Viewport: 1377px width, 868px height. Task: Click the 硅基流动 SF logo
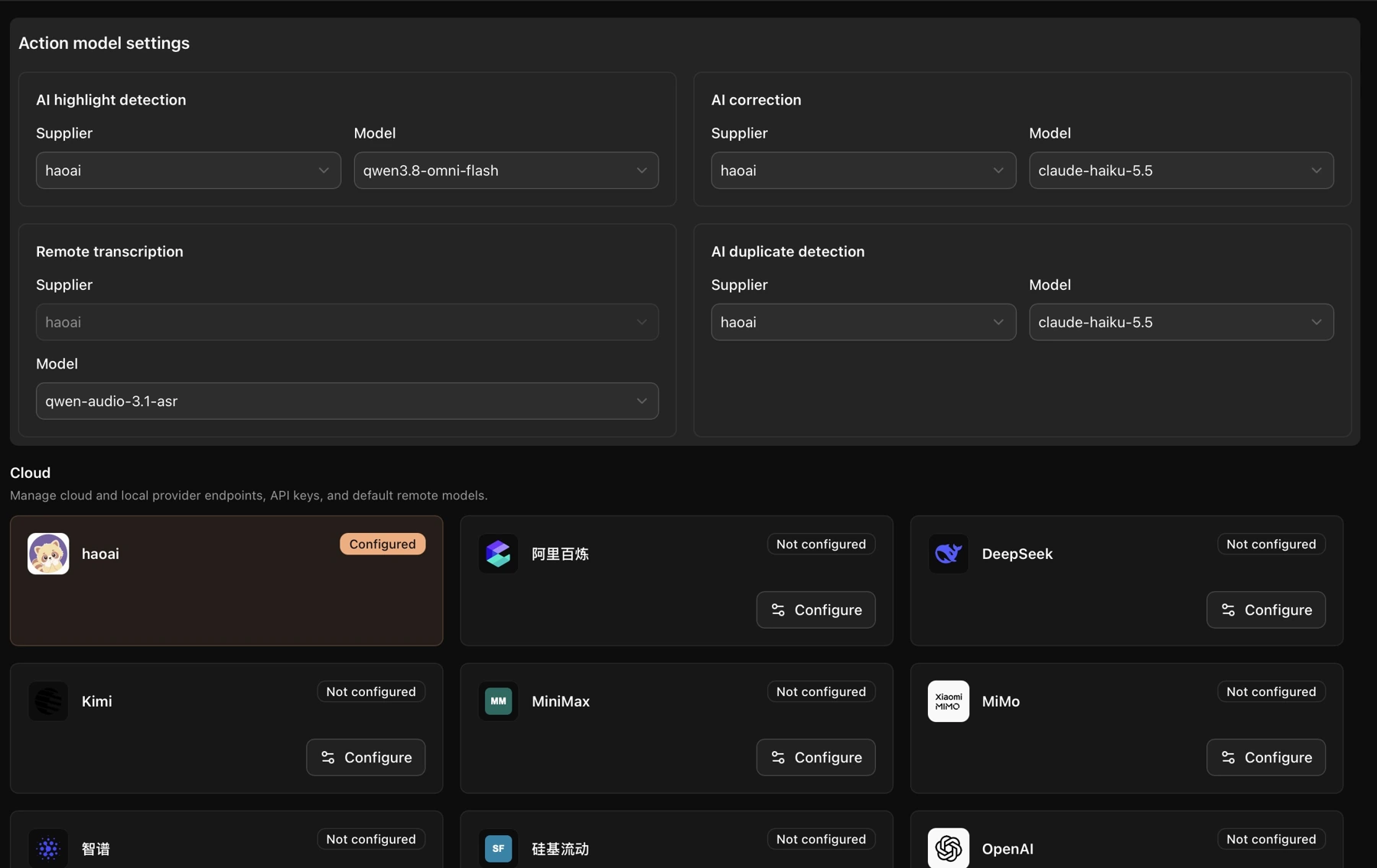pos(498,848)
